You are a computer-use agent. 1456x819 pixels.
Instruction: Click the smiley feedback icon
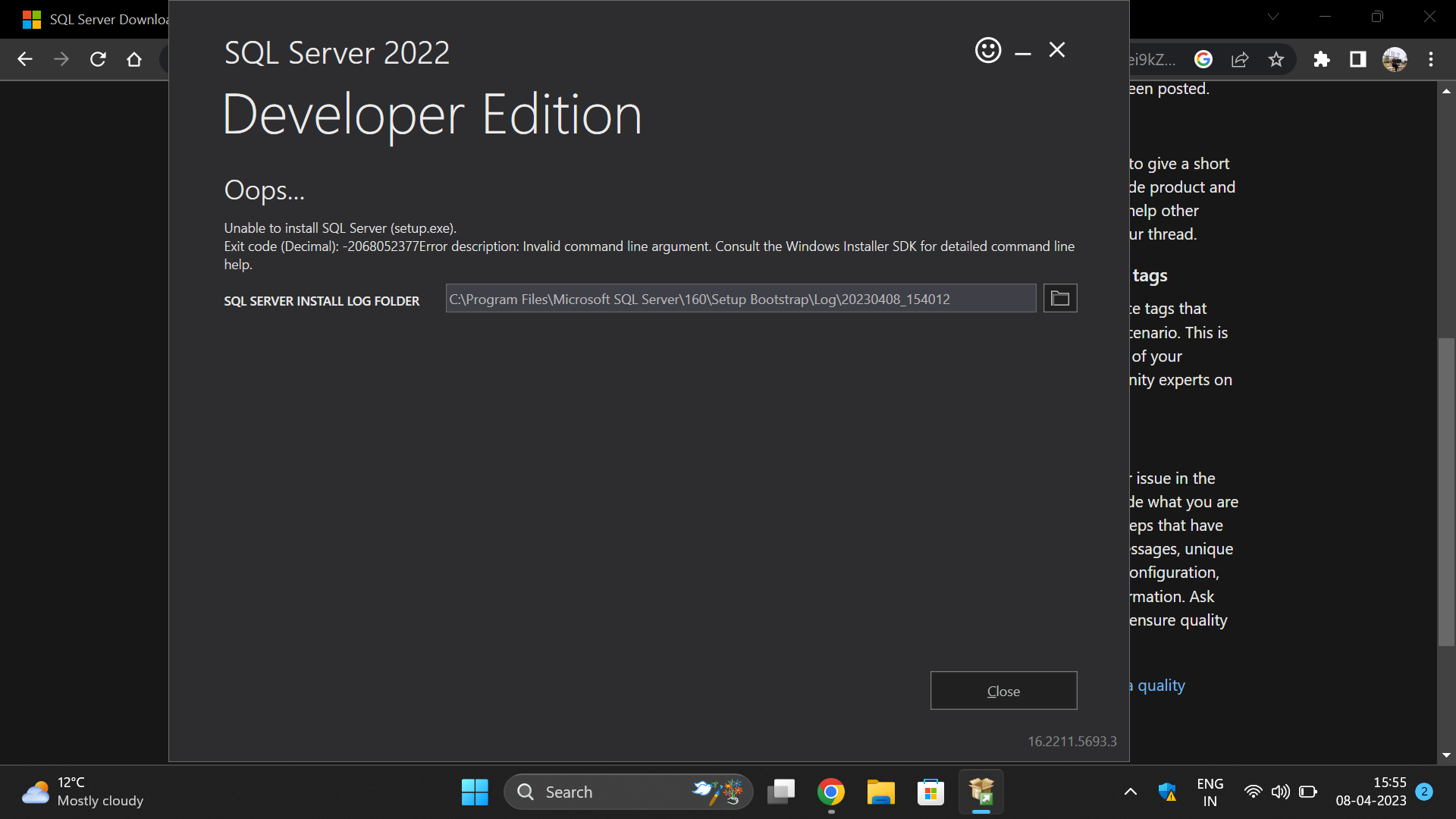987,51
